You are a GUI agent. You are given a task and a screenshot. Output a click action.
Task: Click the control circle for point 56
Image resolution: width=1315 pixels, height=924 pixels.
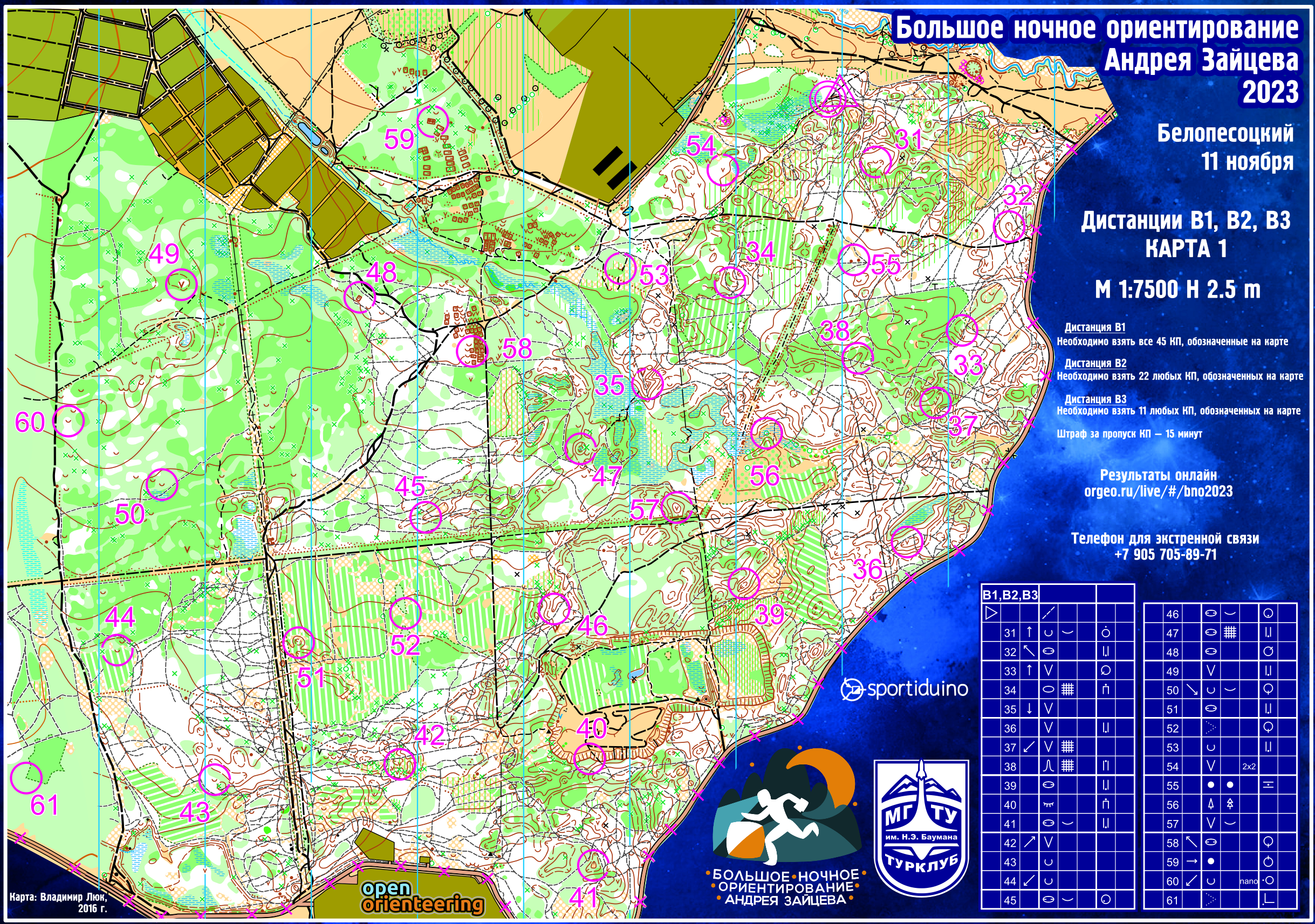coord(766,433)
